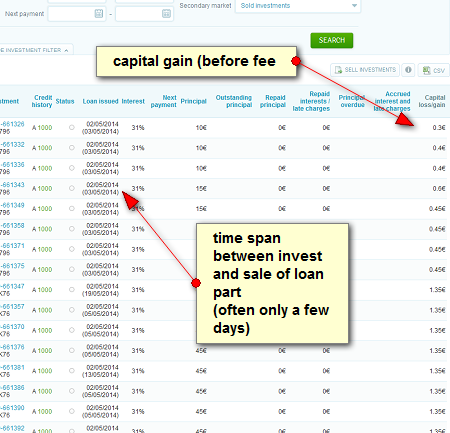
Task: Sort by Outstanding principal column header
Action: pos(234,101)
